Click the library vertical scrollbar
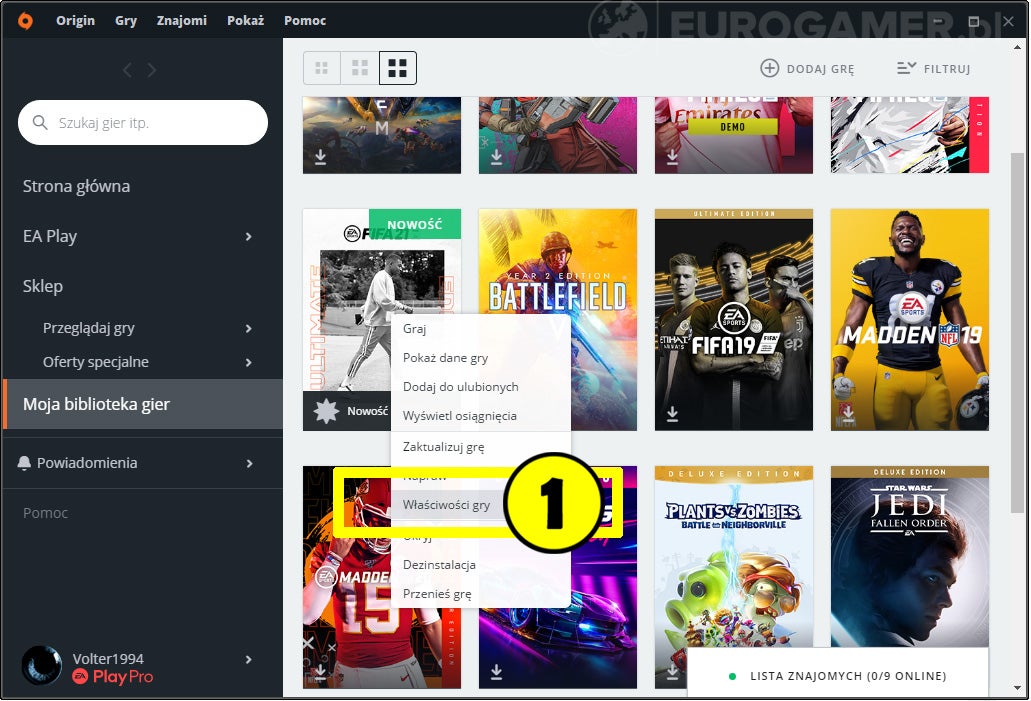Viewport: 1031px width, 701px height. click(x=1017, y=333)
